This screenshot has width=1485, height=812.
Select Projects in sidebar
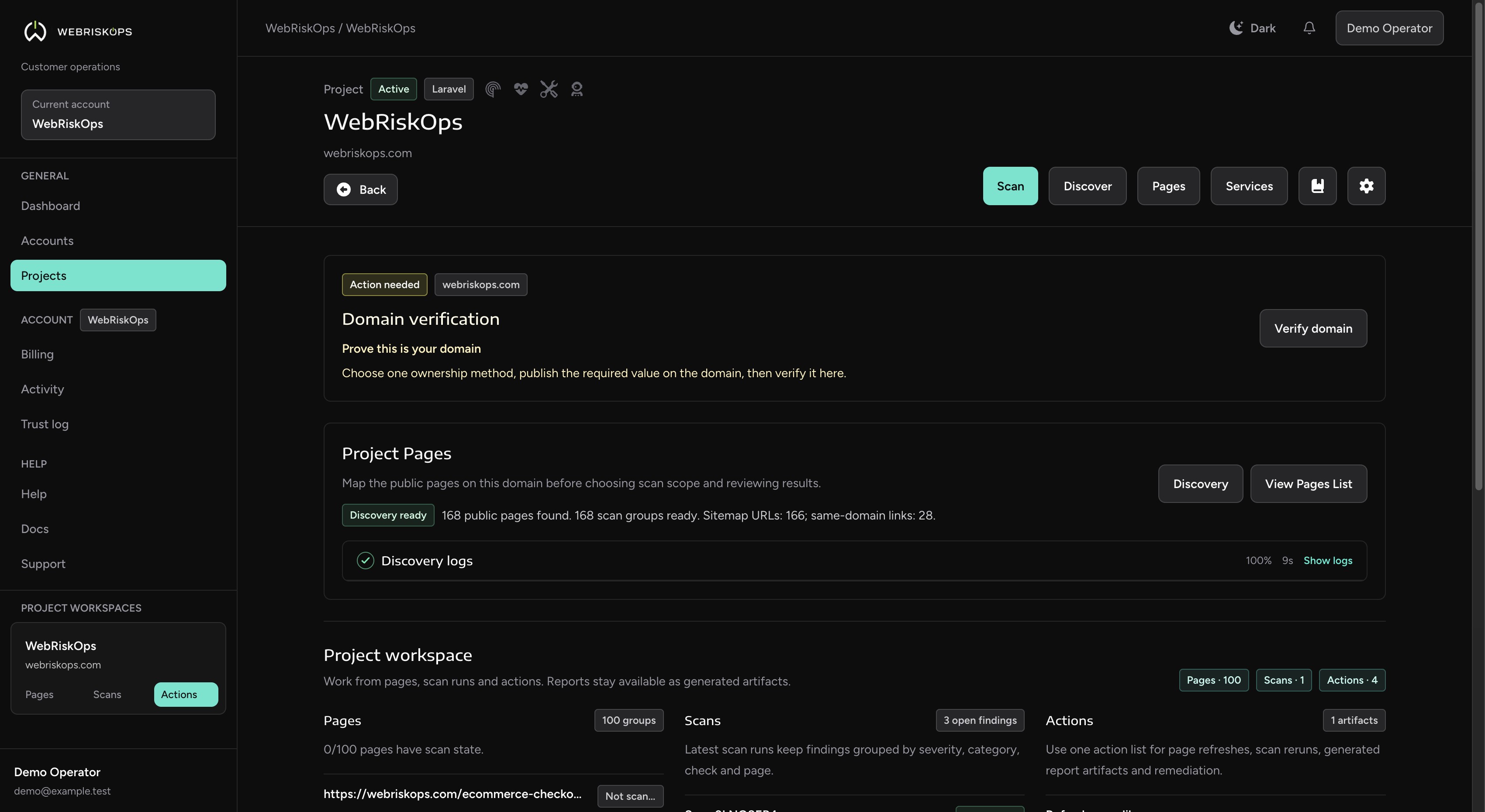(118, 275)
